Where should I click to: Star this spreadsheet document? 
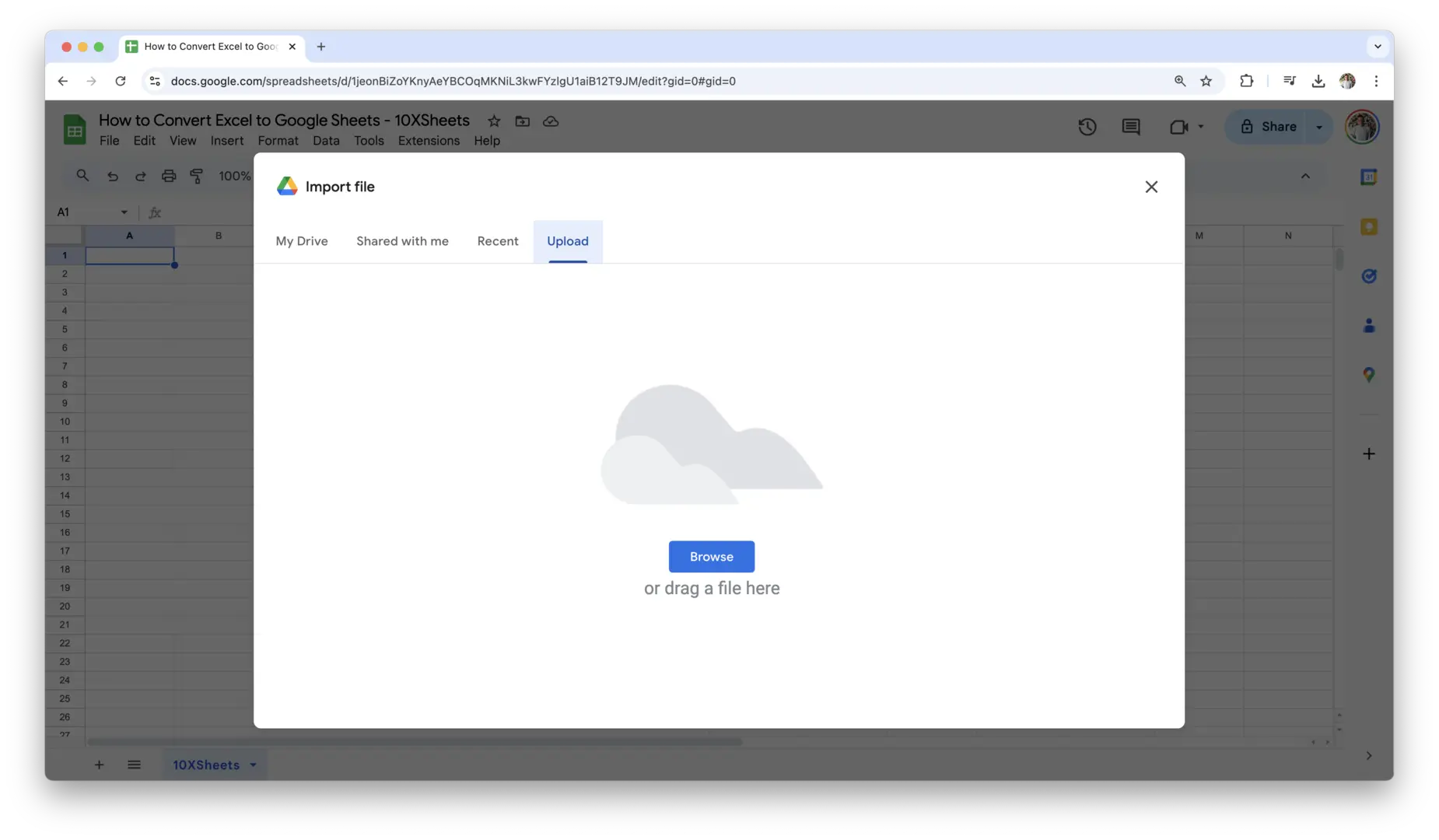point(494,121)
